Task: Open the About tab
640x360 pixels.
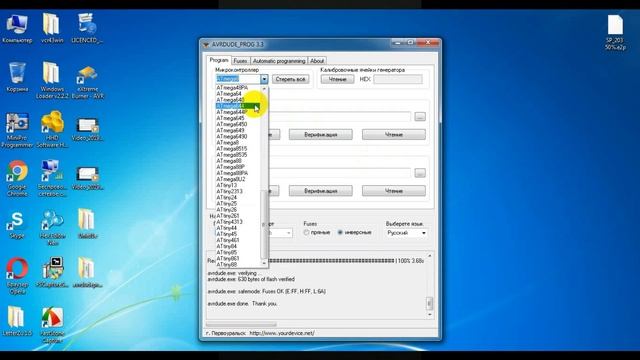Action: 317,61
